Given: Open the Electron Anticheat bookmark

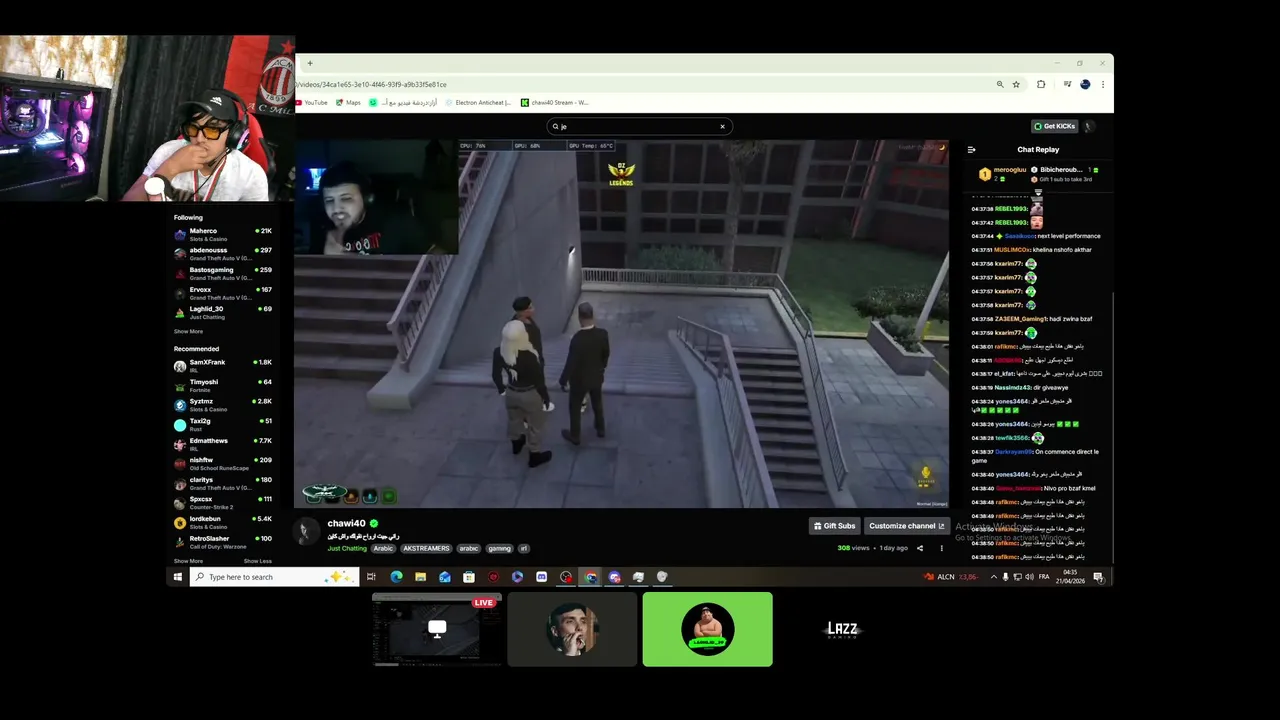Looking at the screenshot, I should pos(478,102).
